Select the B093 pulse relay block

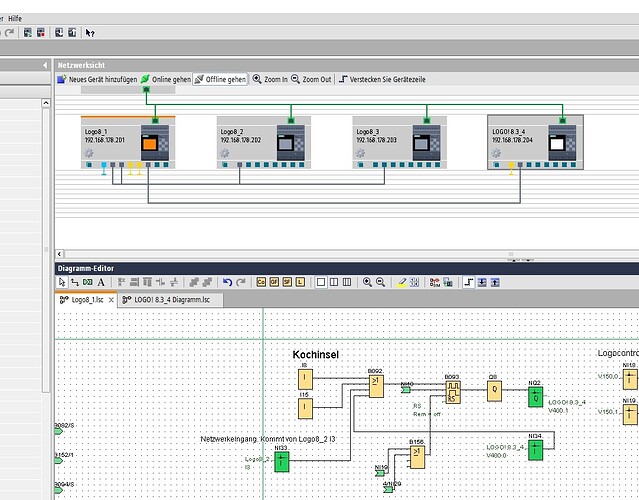tap(453, 392)
